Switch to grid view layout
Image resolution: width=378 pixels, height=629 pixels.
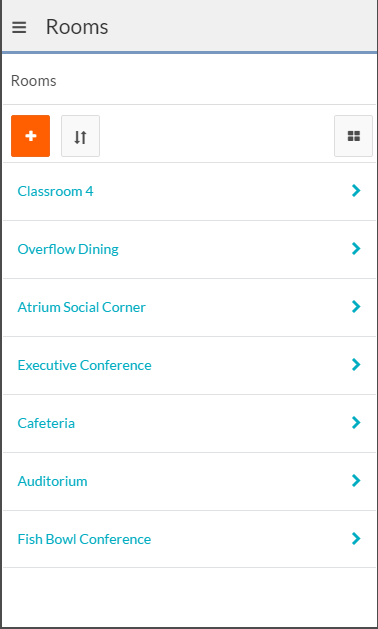pyautogui.click(x=354, y=136)
